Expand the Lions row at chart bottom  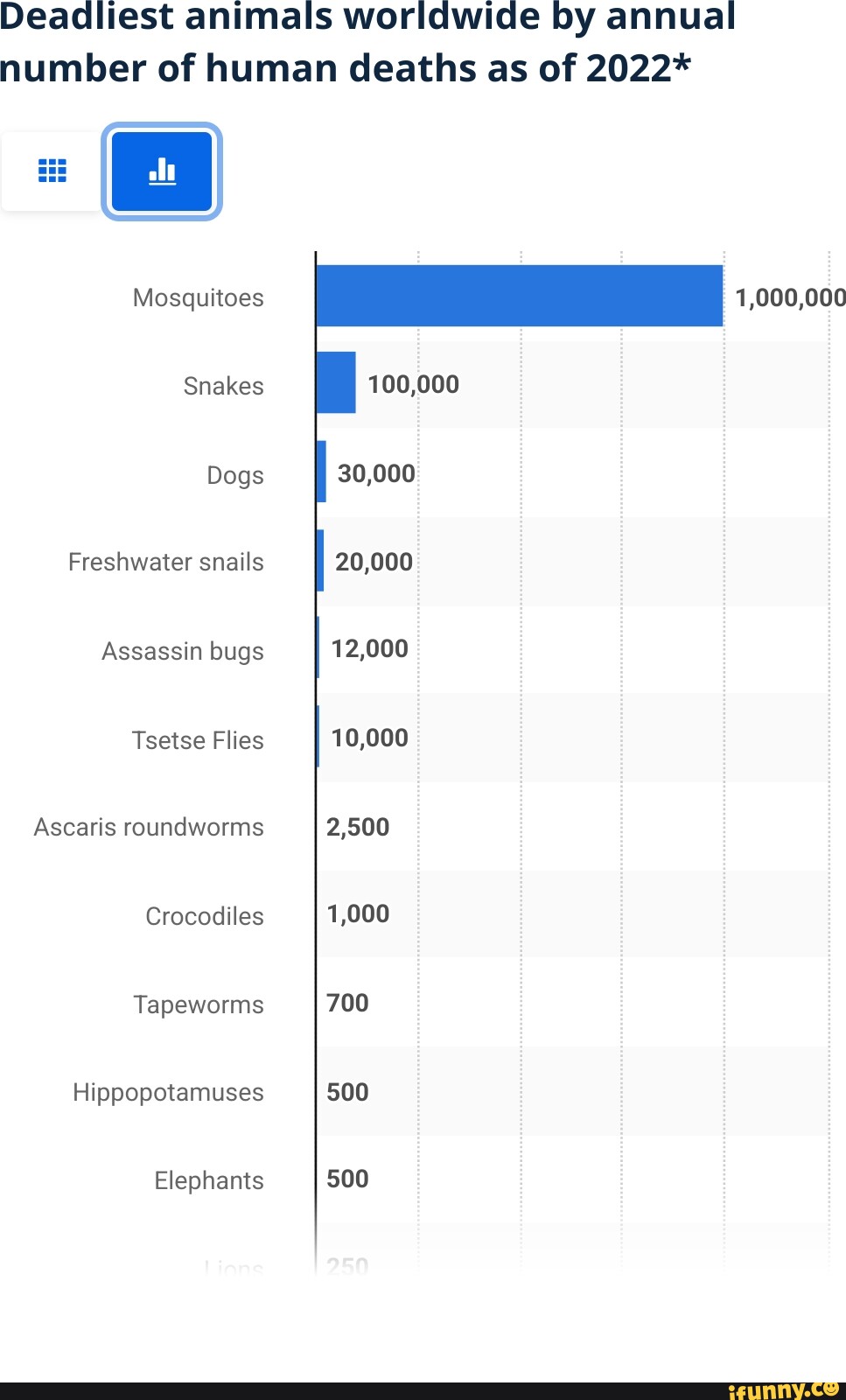(234, 1266)
